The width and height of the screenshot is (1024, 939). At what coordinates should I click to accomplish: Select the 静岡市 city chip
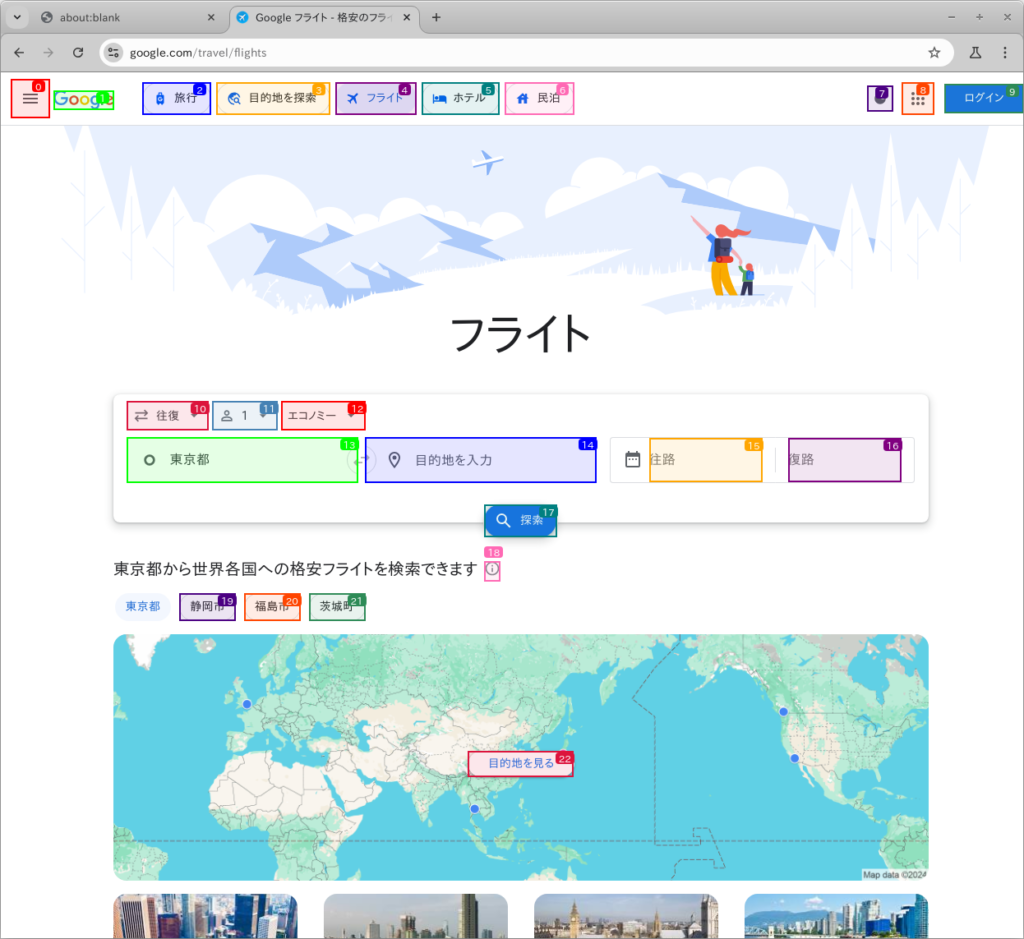pyautogui.click(x=207, y=607)
